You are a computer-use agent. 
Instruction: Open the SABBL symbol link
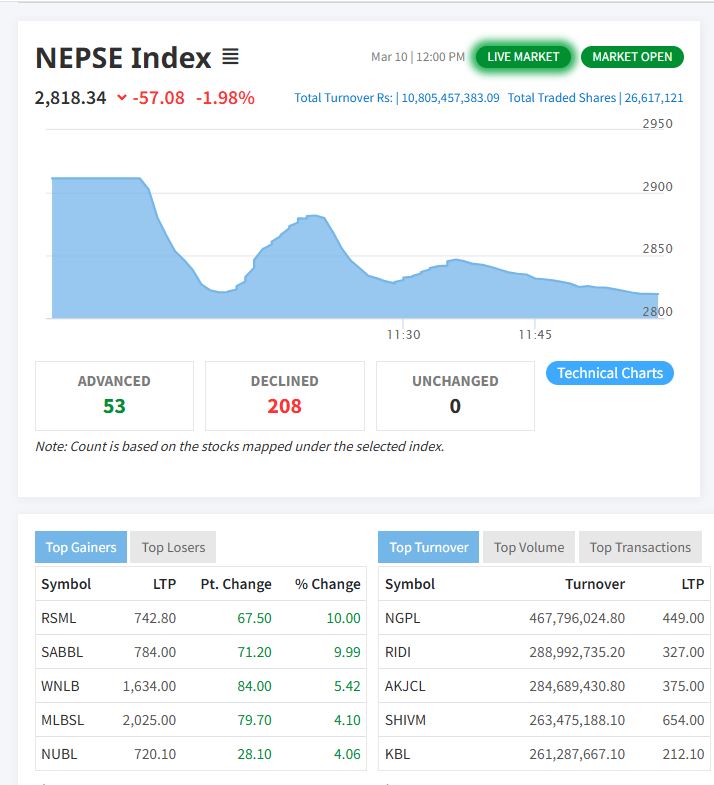coord(62,652)
